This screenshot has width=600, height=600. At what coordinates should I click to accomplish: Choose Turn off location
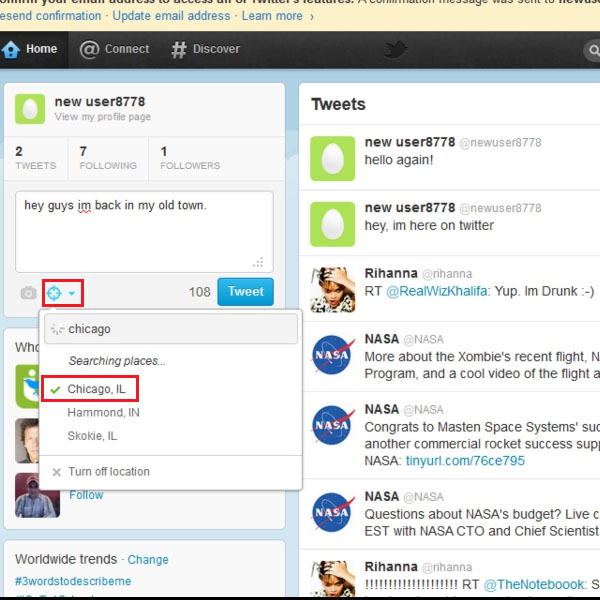(x=109, y=471)
